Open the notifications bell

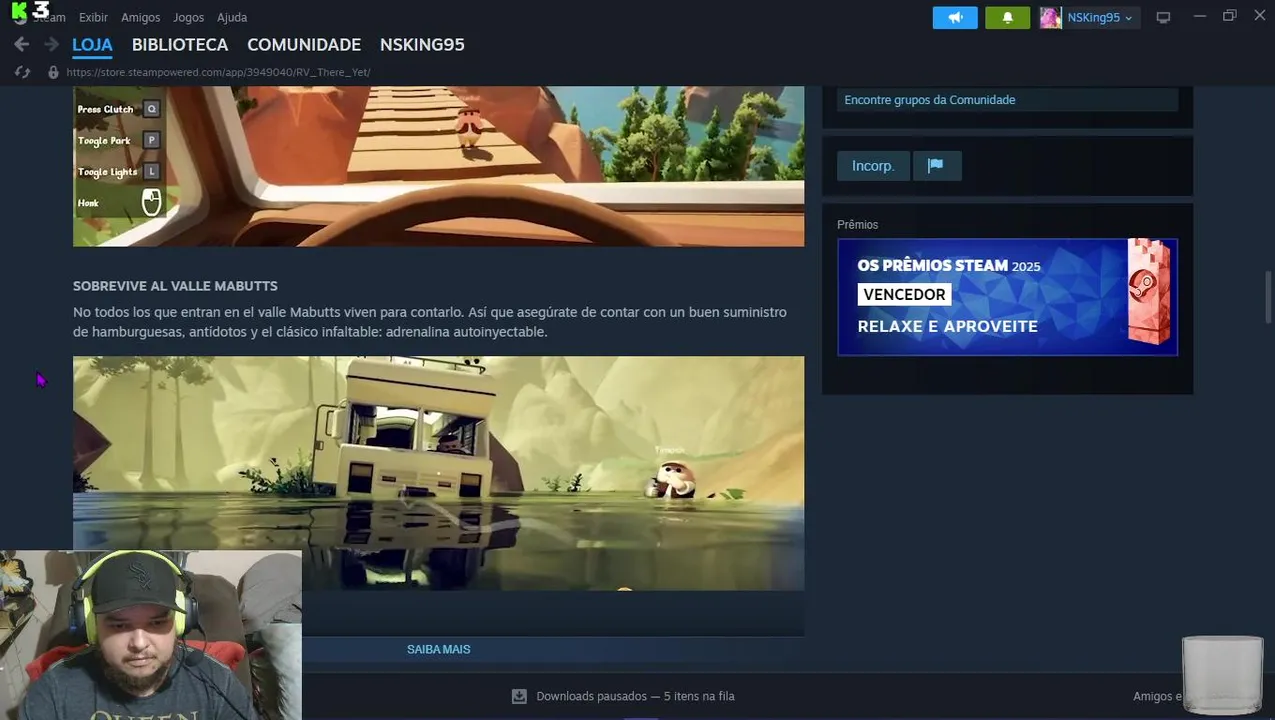(1007, 17)
